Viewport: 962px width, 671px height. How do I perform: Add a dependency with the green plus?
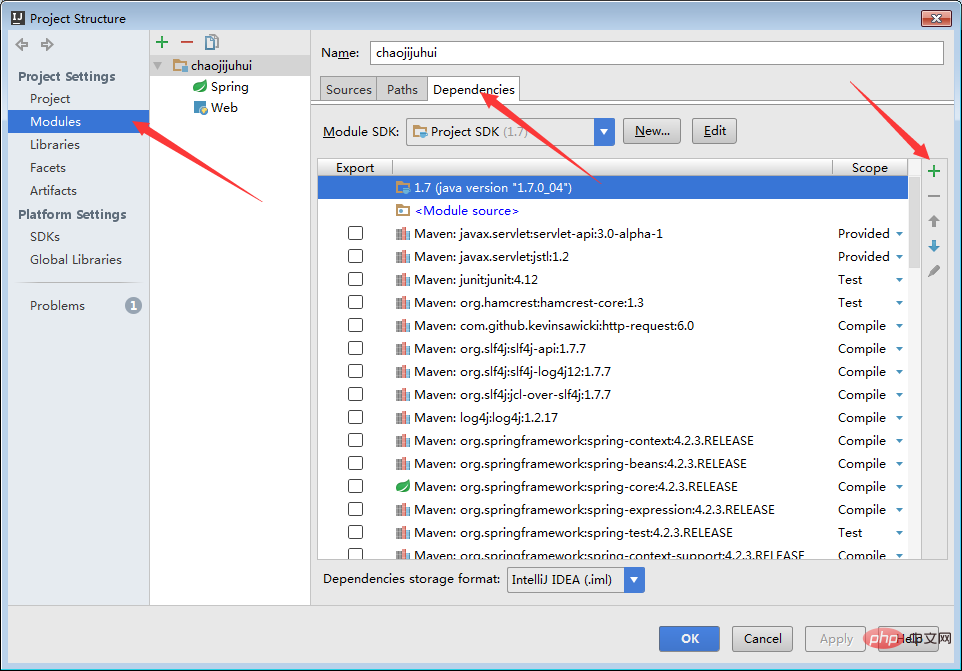pos(934,171)
